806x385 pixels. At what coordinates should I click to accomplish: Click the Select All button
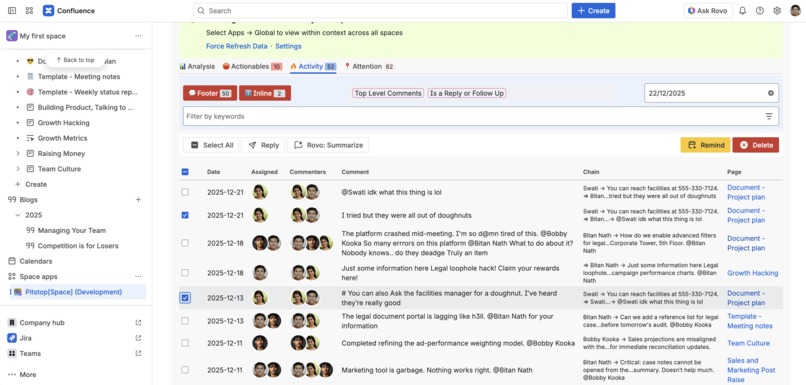(211, 145)
